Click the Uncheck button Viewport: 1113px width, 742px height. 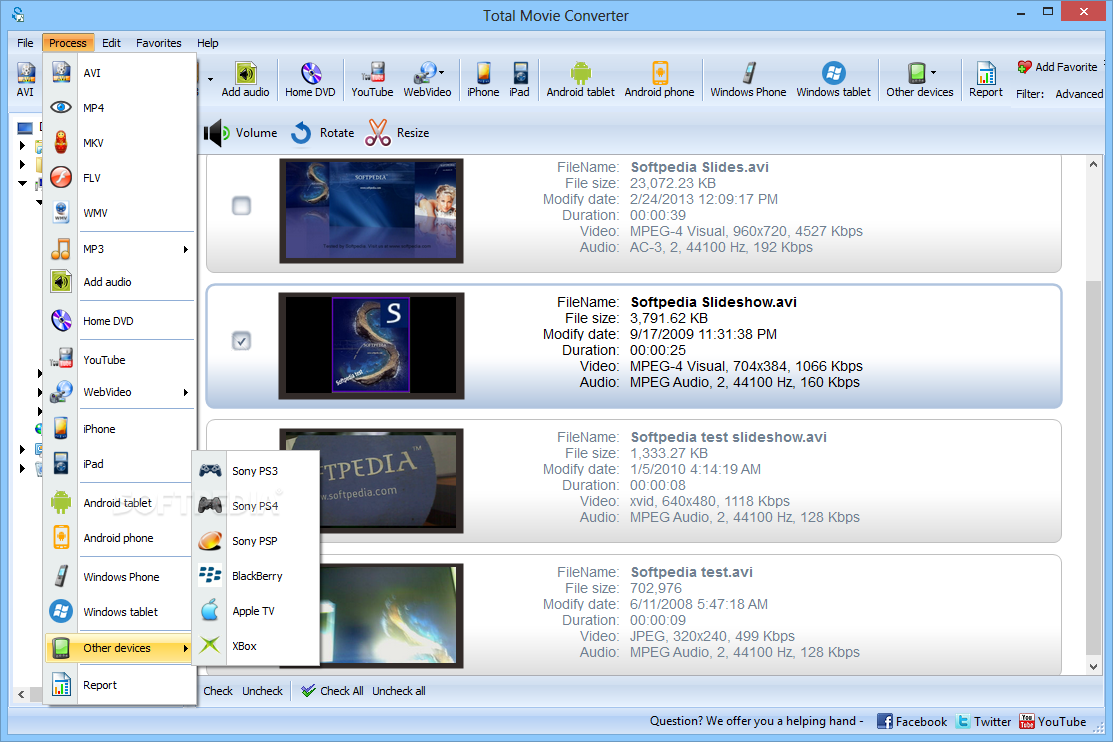pyautogui.click(x=262, y=691)
